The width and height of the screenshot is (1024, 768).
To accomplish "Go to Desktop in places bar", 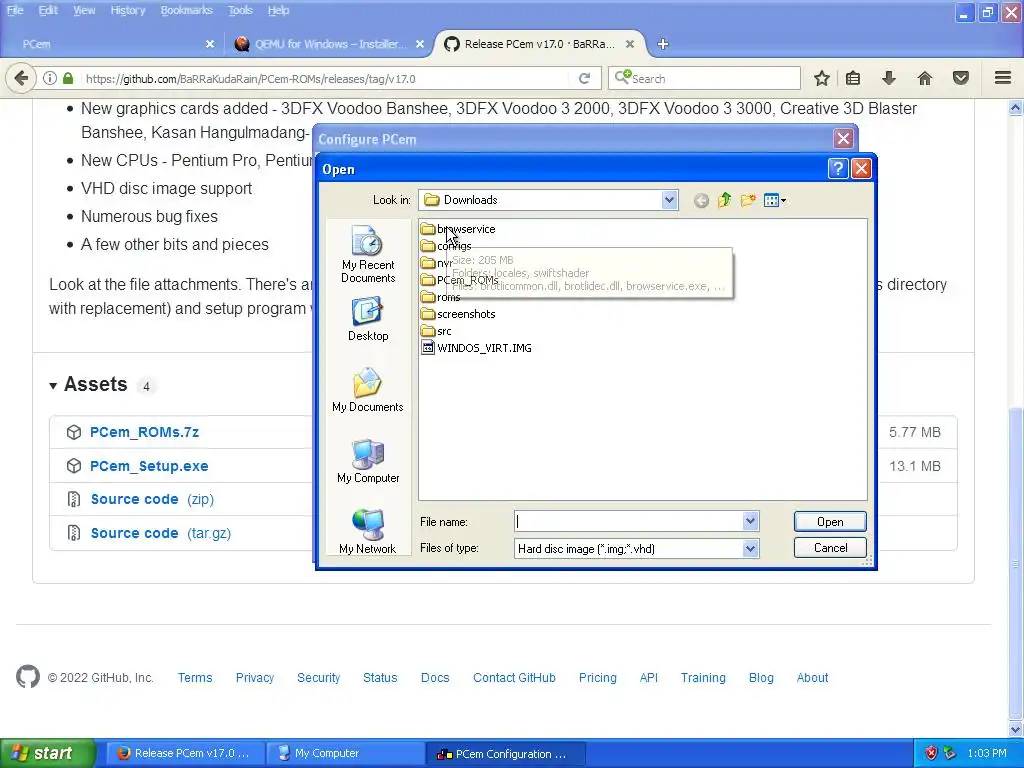I will [x=368, y=320].
